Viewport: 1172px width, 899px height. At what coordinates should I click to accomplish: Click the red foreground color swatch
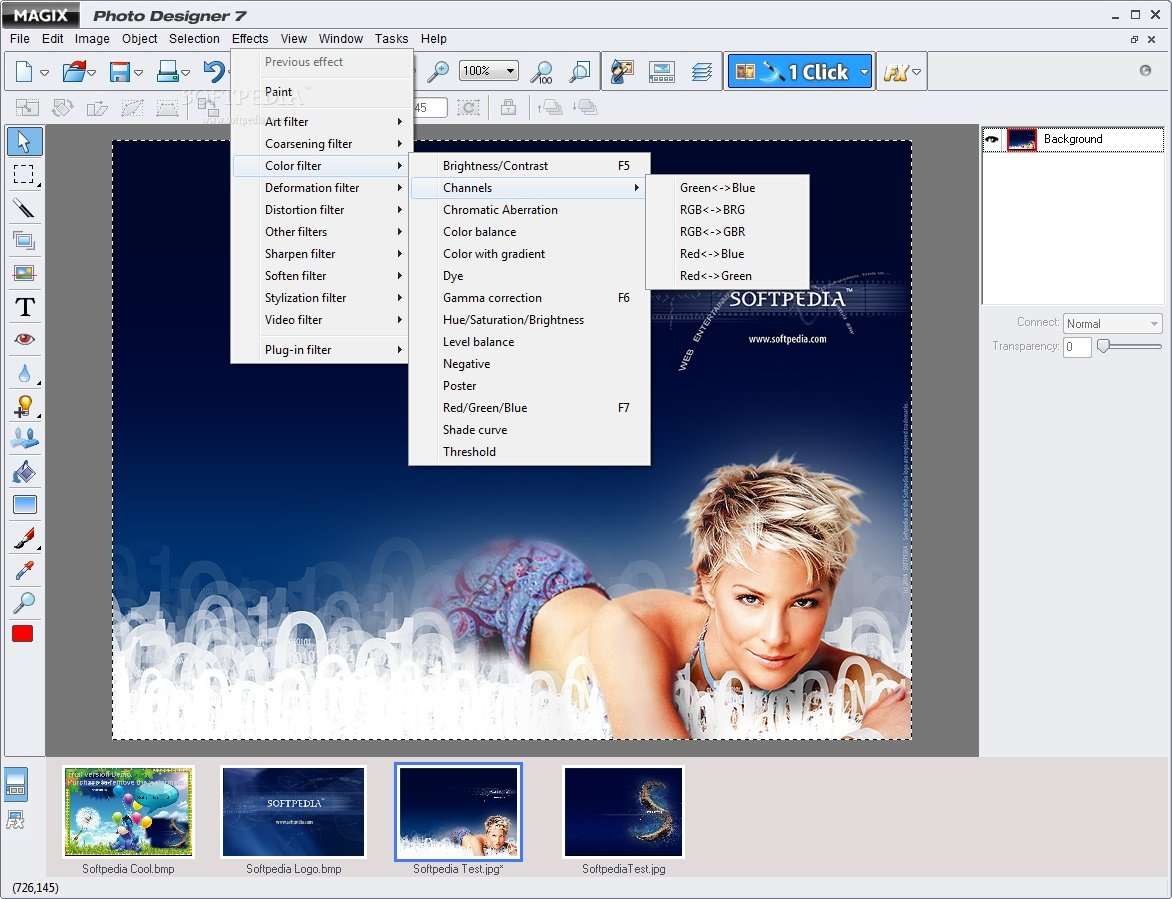pyautogui.click(x=23, y=634)
